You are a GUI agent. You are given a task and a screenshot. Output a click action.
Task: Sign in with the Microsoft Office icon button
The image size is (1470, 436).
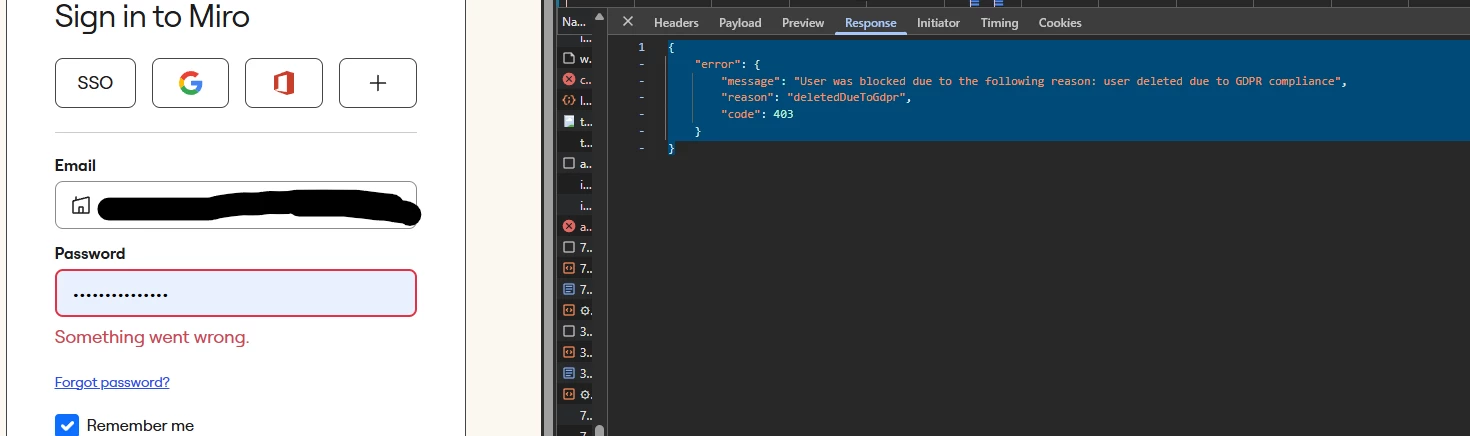coord(284,83)
